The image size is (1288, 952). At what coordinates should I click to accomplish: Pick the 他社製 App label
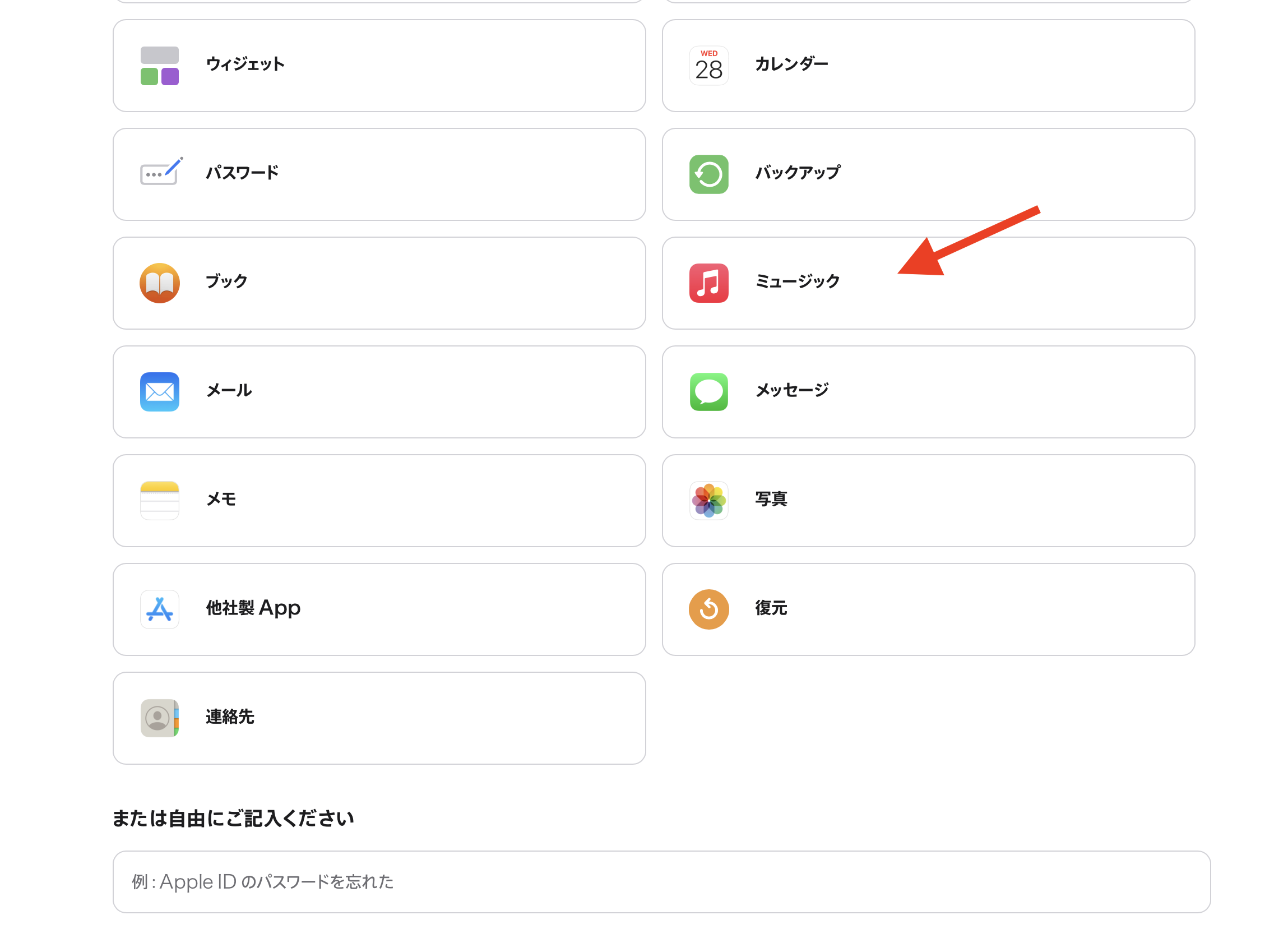[253, 608]
